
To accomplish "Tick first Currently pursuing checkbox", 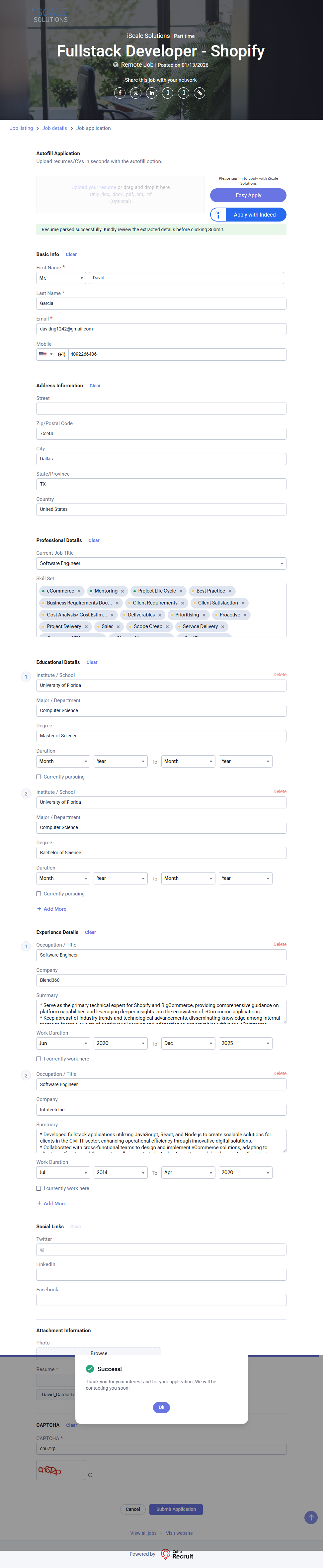I will pyautogui.click(x=39, y=777).
